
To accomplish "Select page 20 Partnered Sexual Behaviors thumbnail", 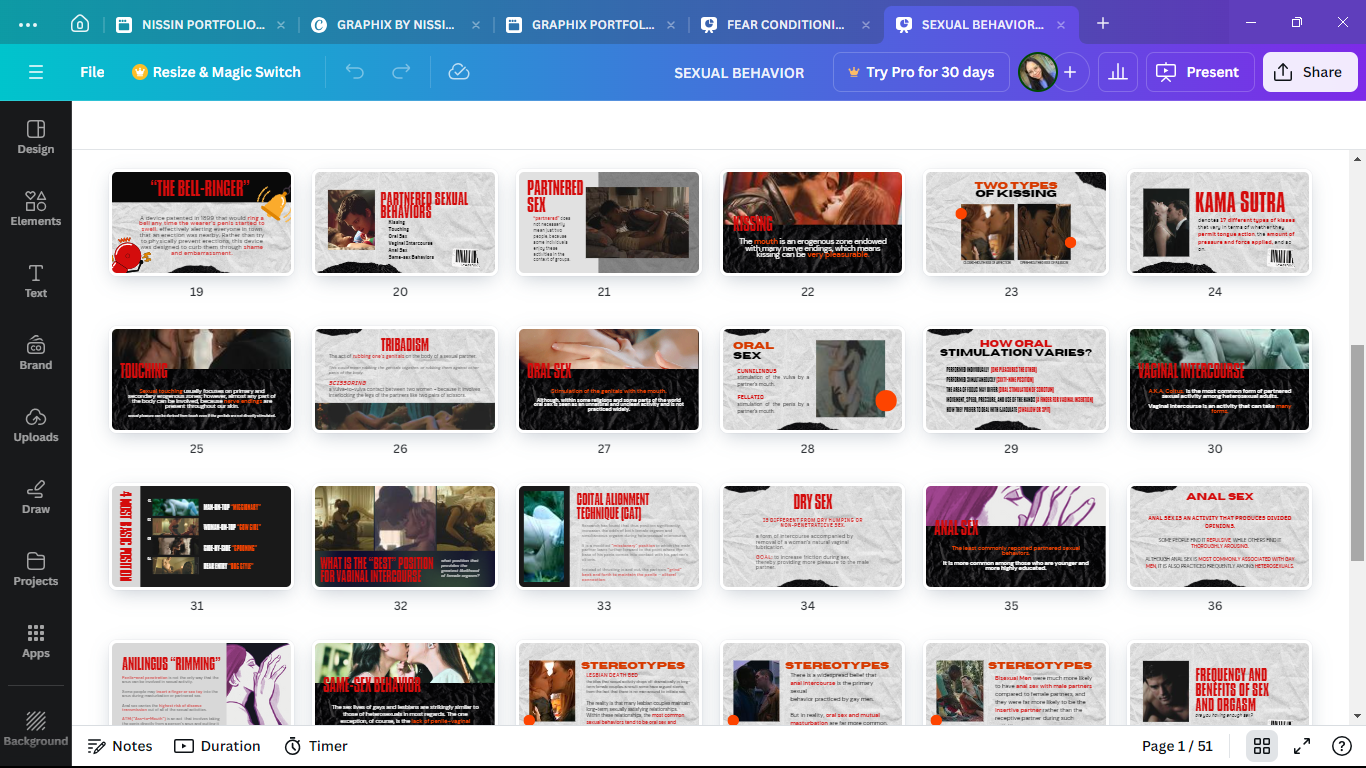I will coord(405,222).
